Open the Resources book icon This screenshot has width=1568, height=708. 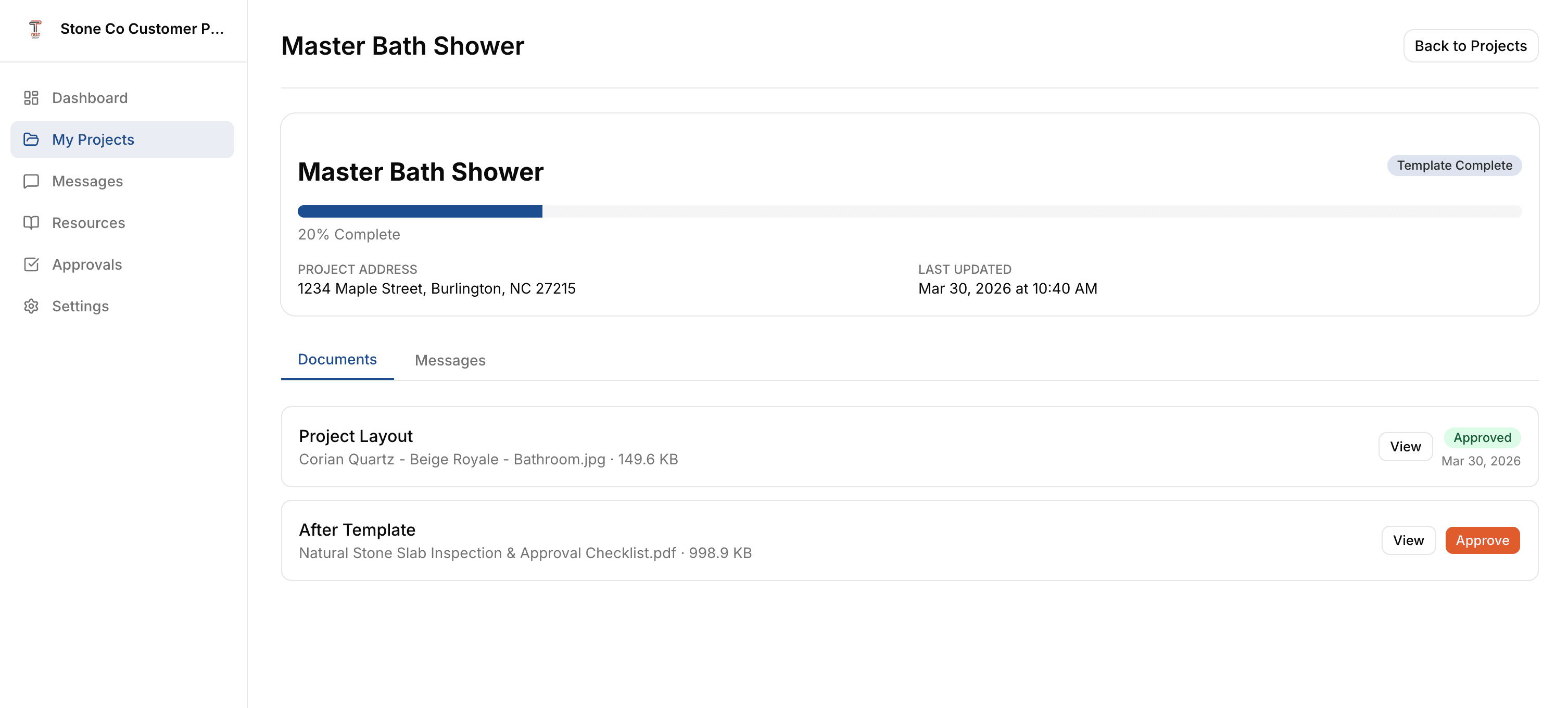click(32, 222)
